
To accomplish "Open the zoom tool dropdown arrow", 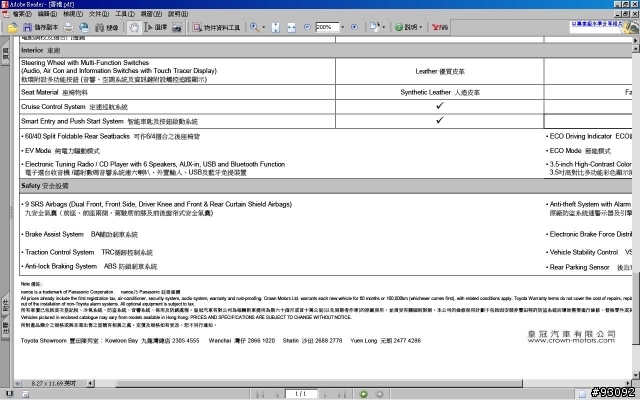I will coord(263,27).
